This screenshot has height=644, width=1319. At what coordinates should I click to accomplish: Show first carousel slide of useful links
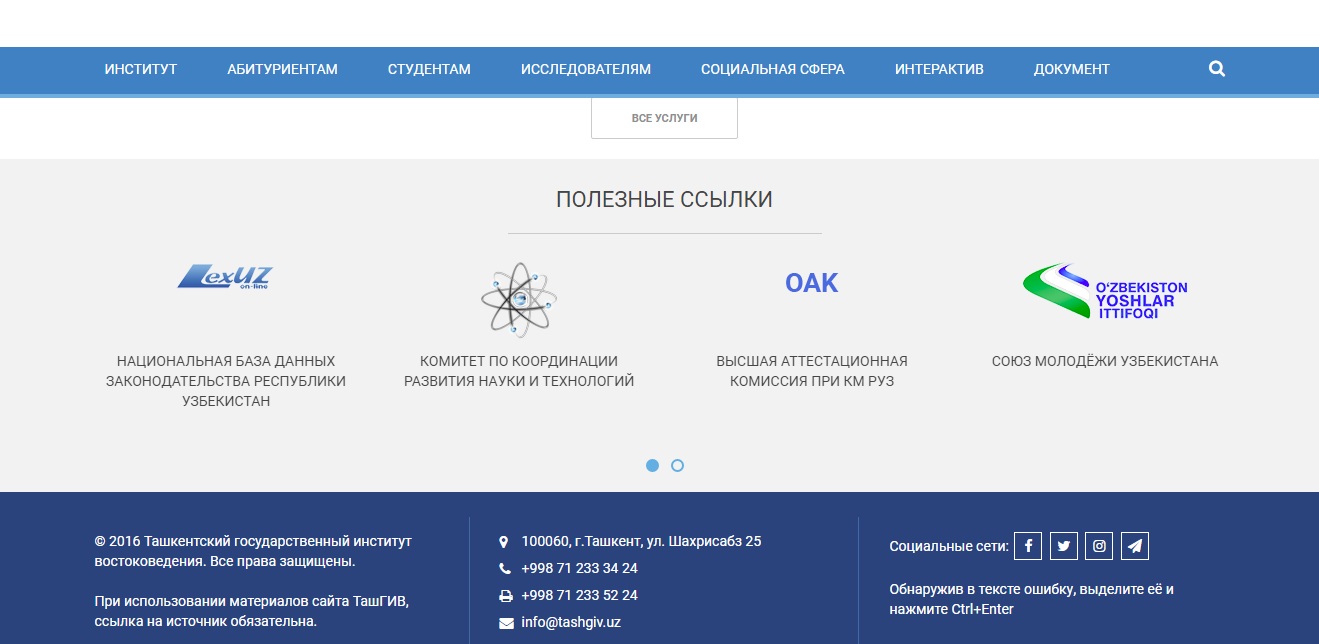tap(652, 465)
